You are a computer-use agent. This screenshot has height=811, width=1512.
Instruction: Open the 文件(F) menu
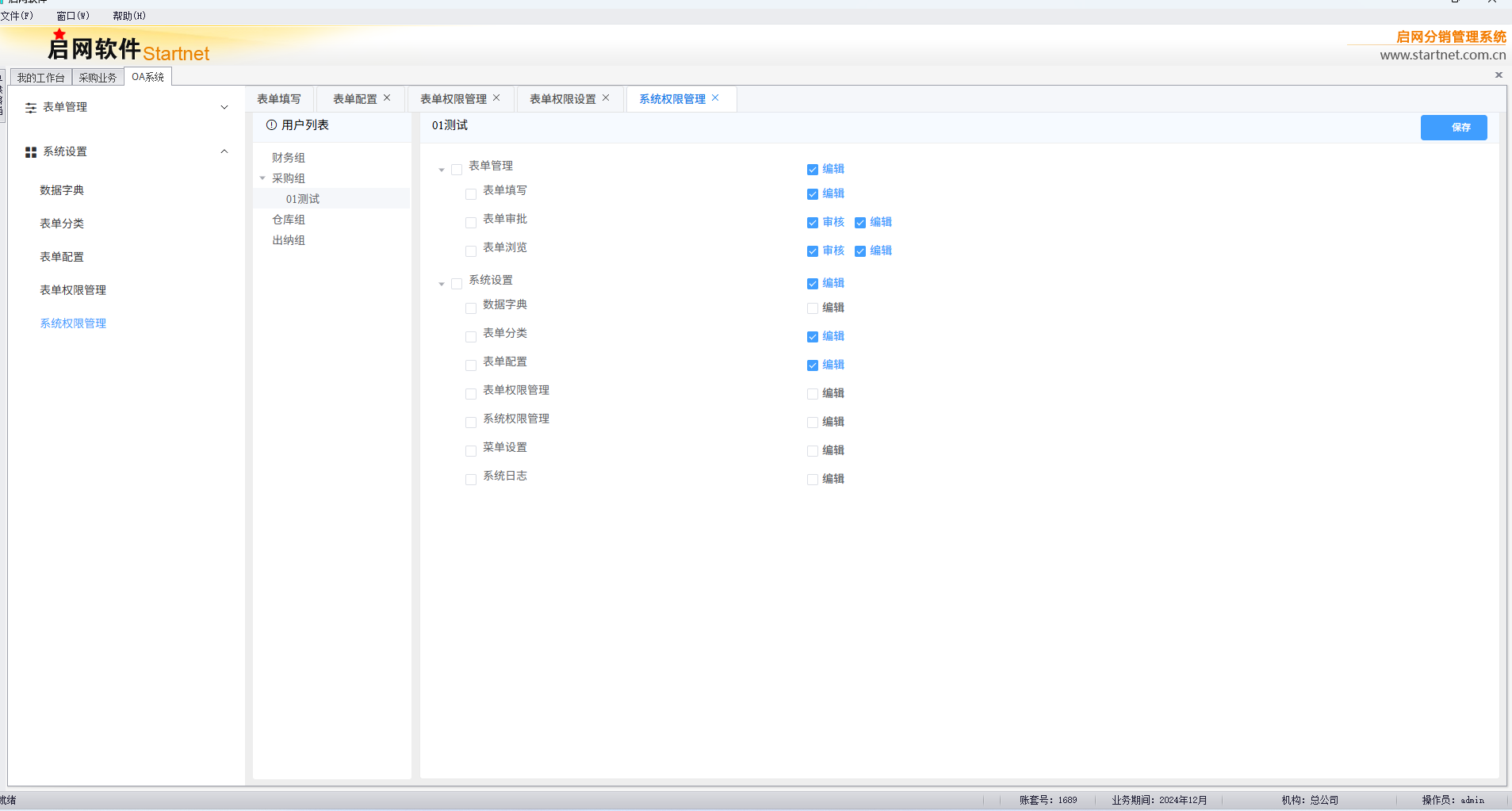[17, 16]
